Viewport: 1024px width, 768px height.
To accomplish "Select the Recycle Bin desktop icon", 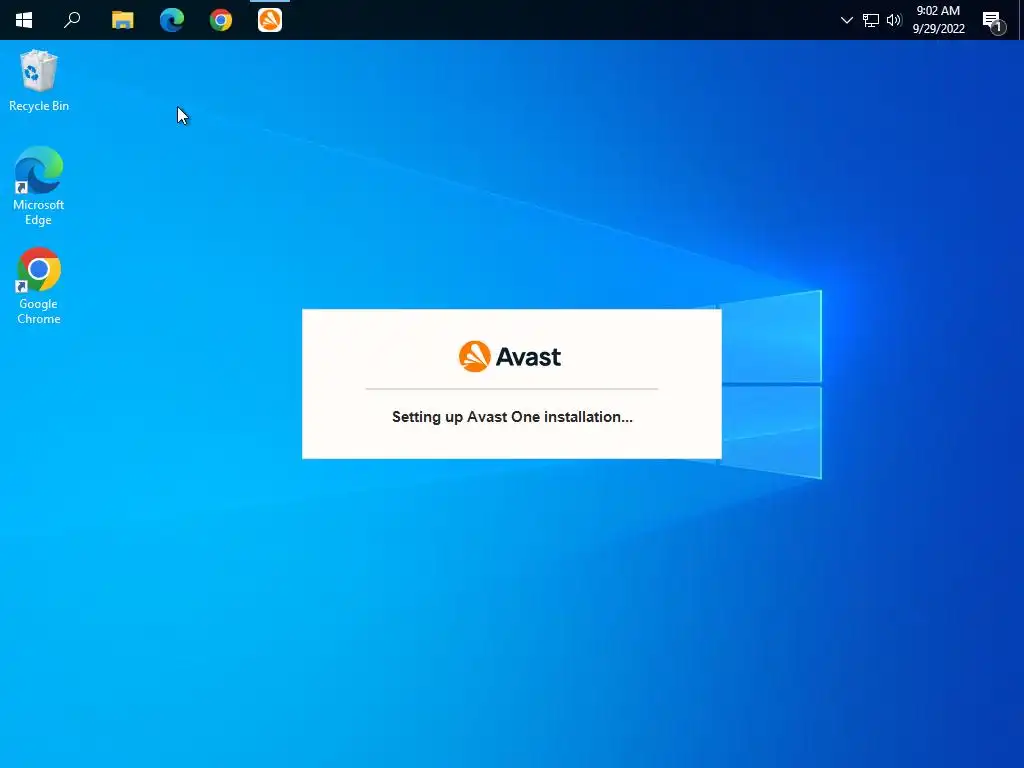I will click(x=39, y=80).
